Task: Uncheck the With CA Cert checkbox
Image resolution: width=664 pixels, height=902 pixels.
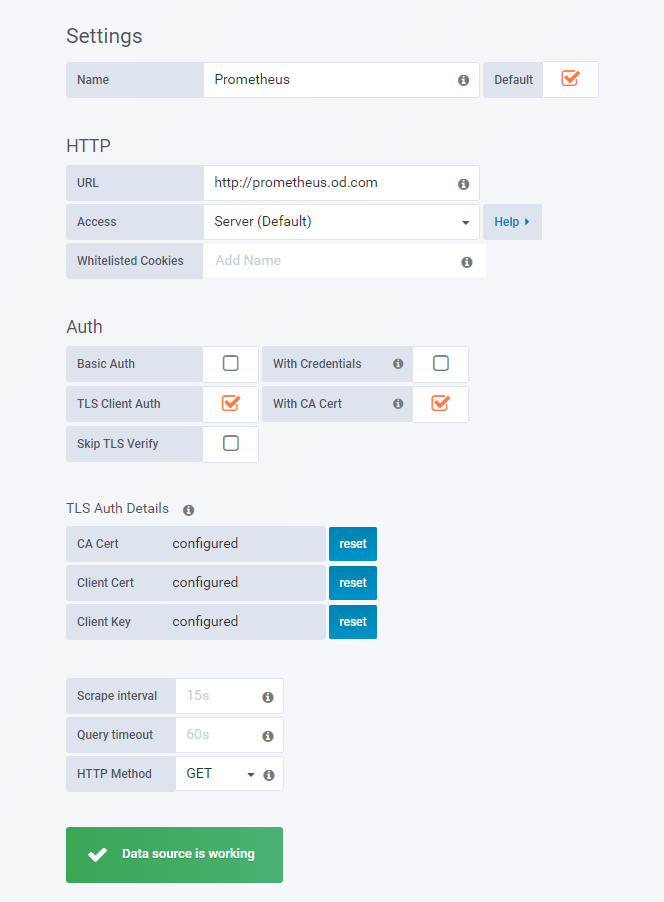Action: pyautogui.click(x=441, y=403)
